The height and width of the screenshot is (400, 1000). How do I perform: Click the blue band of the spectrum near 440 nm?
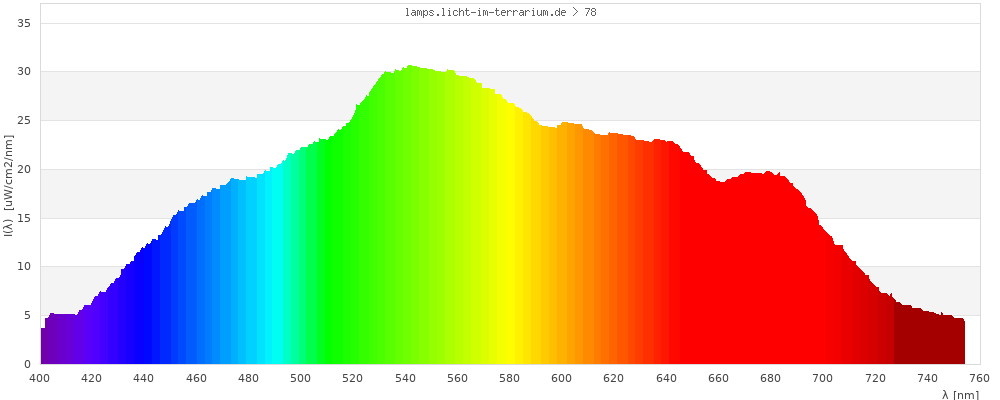pos(144,310)
